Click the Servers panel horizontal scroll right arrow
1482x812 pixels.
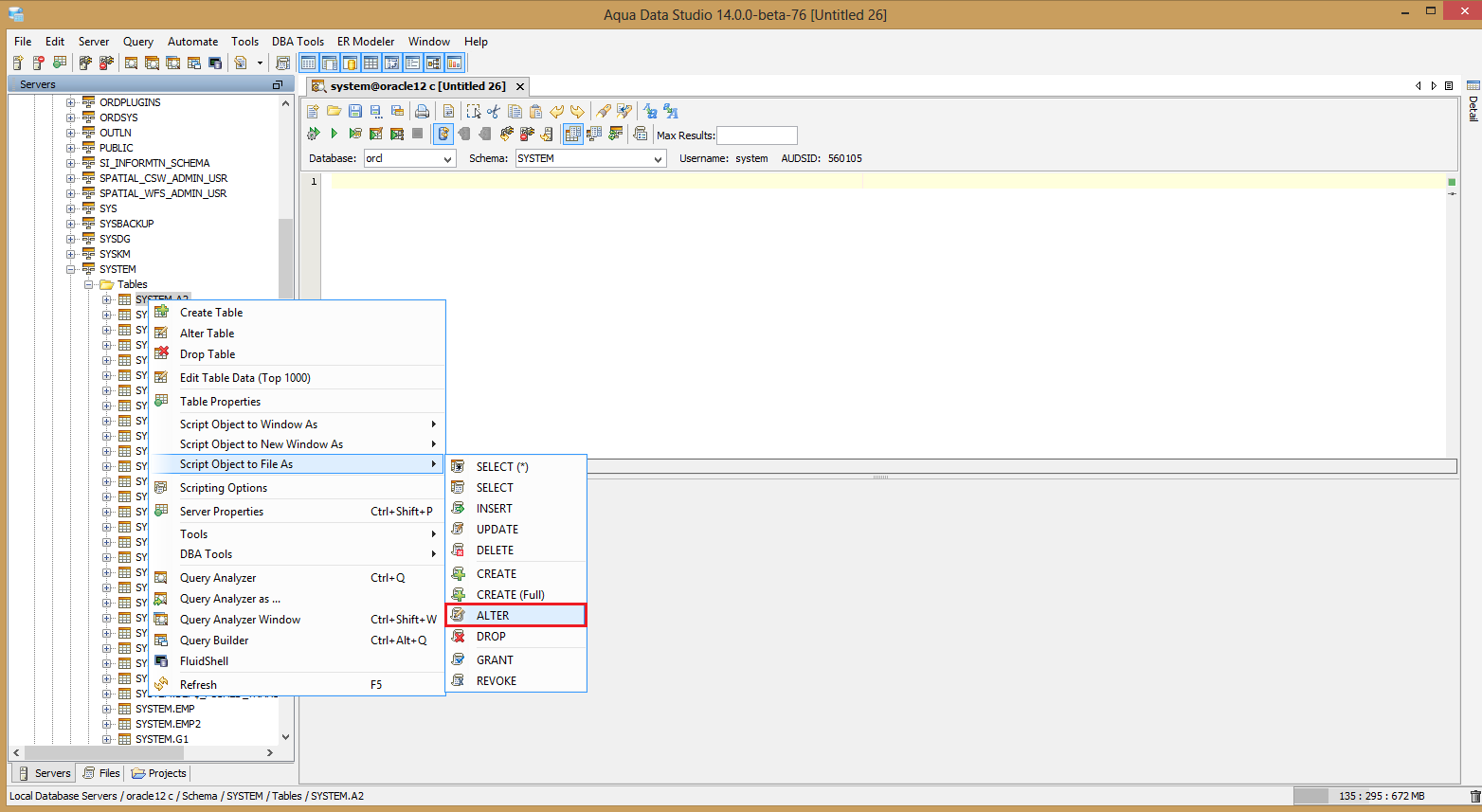tap(270, 752)
